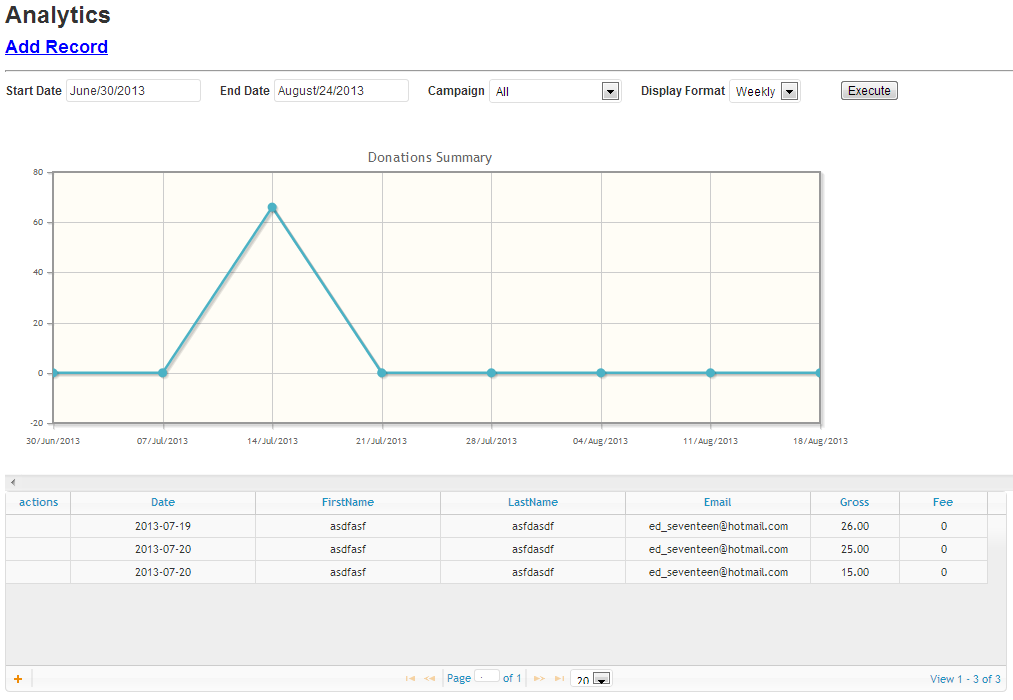
Task: Open the Campaign dropdown
Action: (555, 91)
